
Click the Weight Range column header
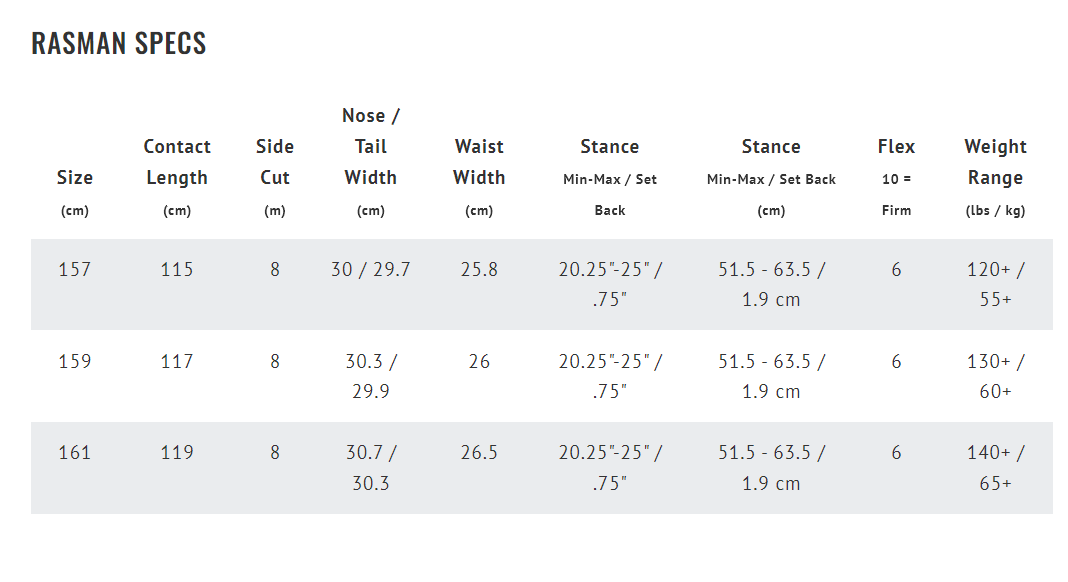pos(995,178)
